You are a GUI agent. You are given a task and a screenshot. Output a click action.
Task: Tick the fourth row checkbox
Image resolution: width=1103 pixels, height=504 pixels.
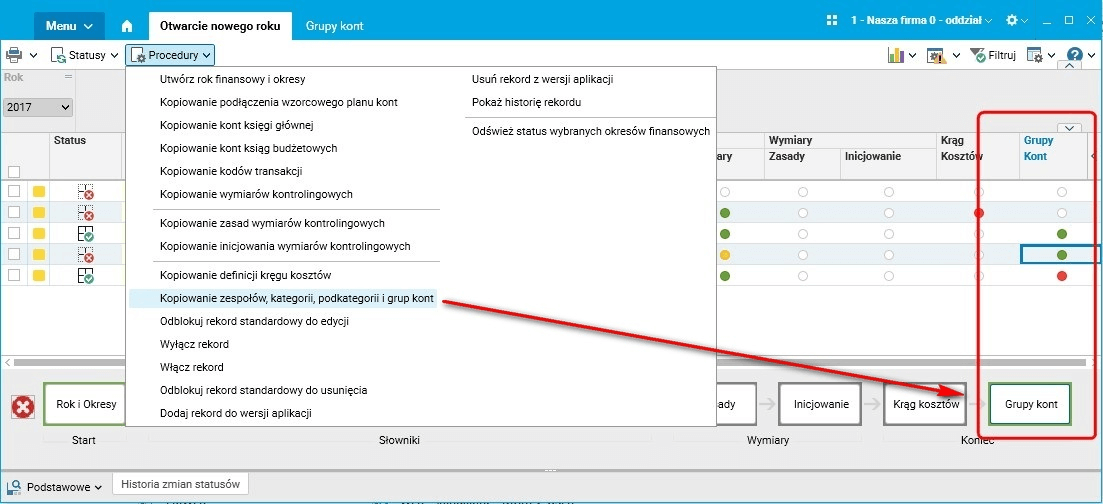point(14,254)
